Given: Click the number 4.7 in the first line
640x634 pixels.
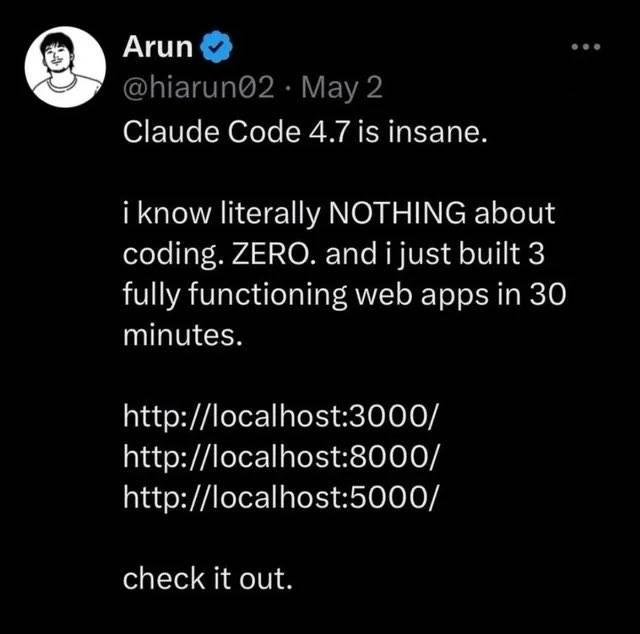Looking at the screenshot, I should click(329, 132).
